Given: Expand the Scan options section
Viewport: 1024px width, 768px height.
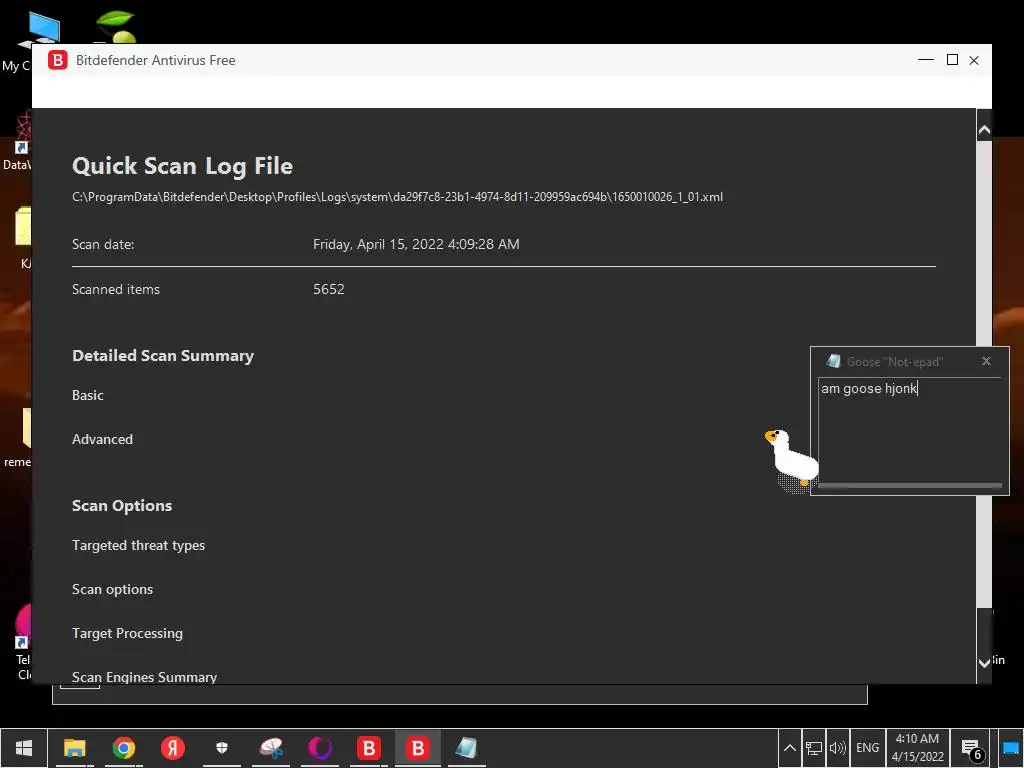Looking at the screenshot, I should click(x=112, y=589).
